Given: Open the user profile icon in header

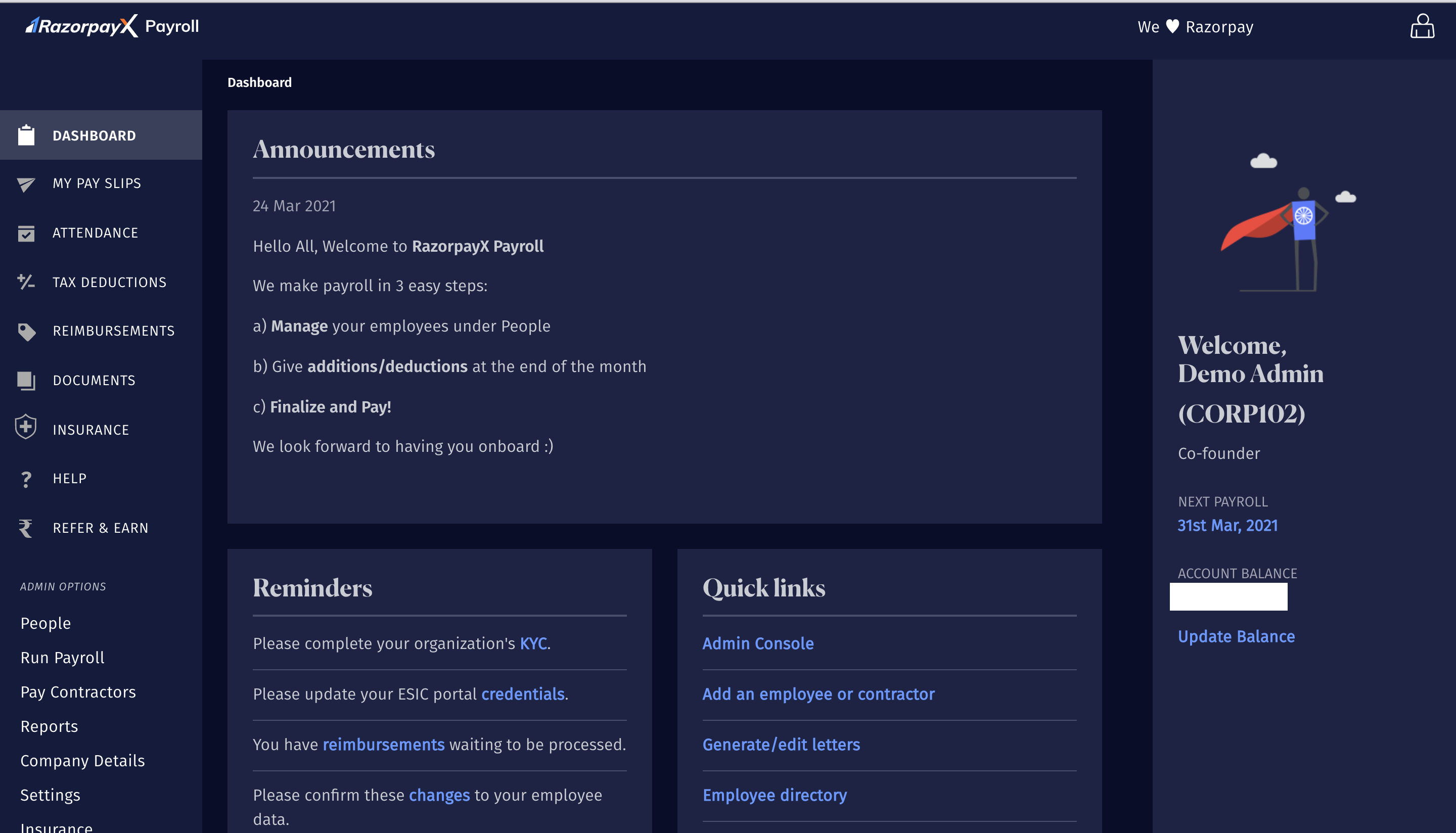Looking at the screenshot, I should click(1422, 26).
